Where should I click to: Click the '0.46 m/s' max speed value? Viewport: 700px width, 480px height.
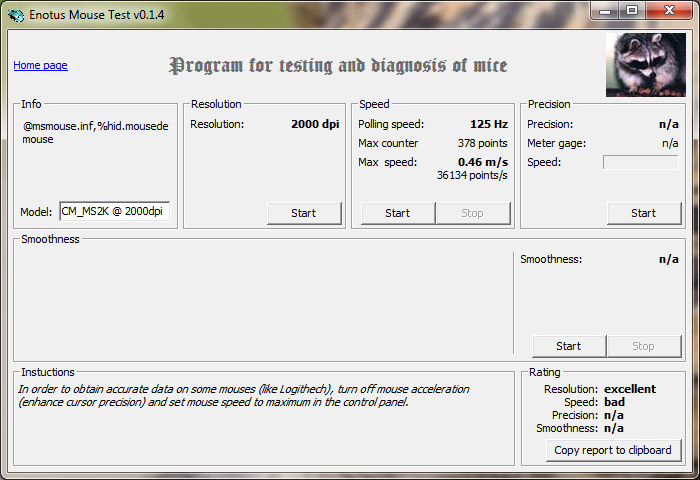pyautogui.click(x=483, y=162)
